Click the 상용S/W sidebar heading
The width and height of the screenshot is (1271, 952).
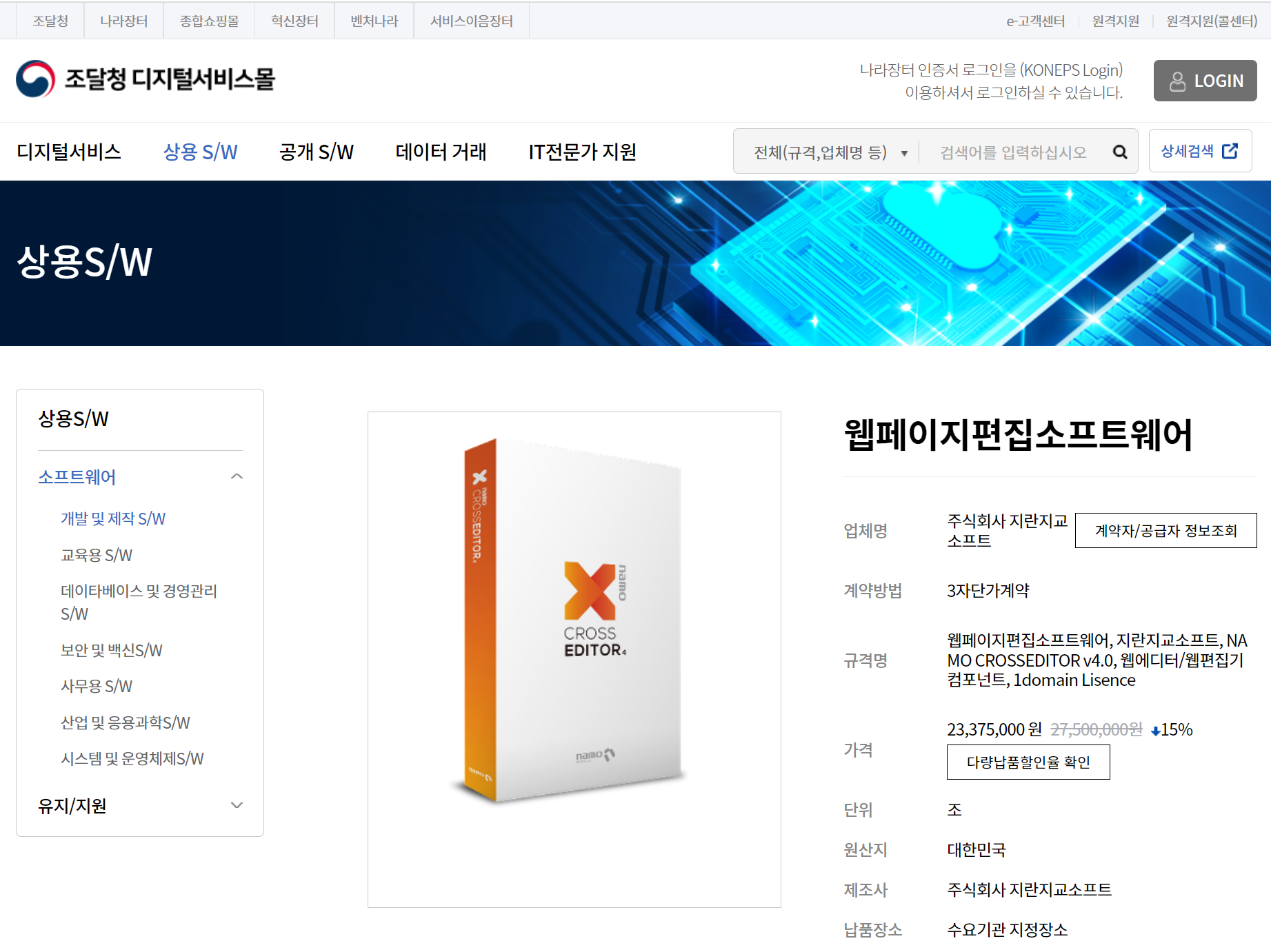[73, 418]
